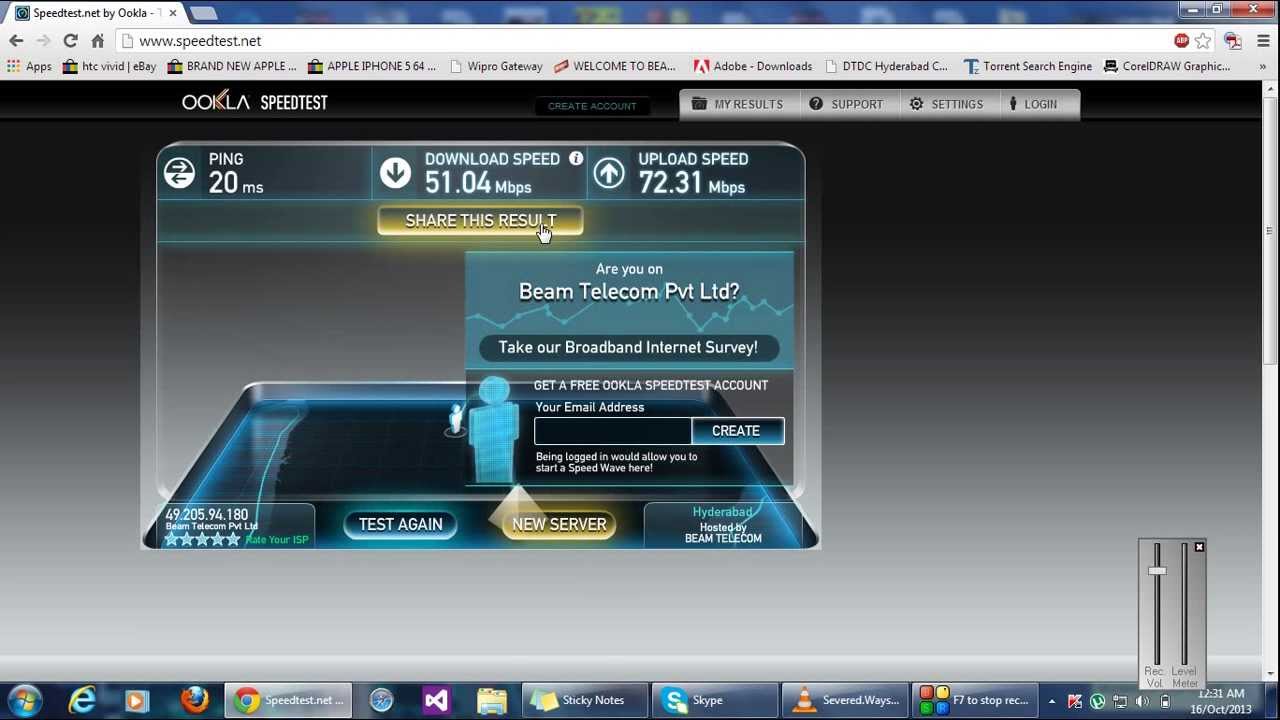The height and width of the screenshot is (720, 1280).
Task: Launch Internet Explorer from taskbar
Action: (82, 700)
